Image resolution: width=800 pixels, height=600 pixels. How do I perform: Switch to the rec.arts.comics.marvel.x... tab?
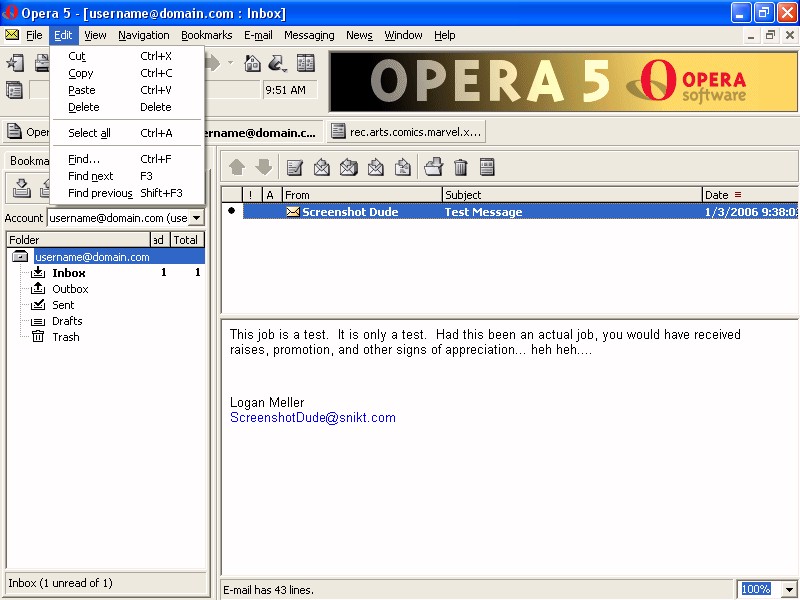(x=406, y=132)
